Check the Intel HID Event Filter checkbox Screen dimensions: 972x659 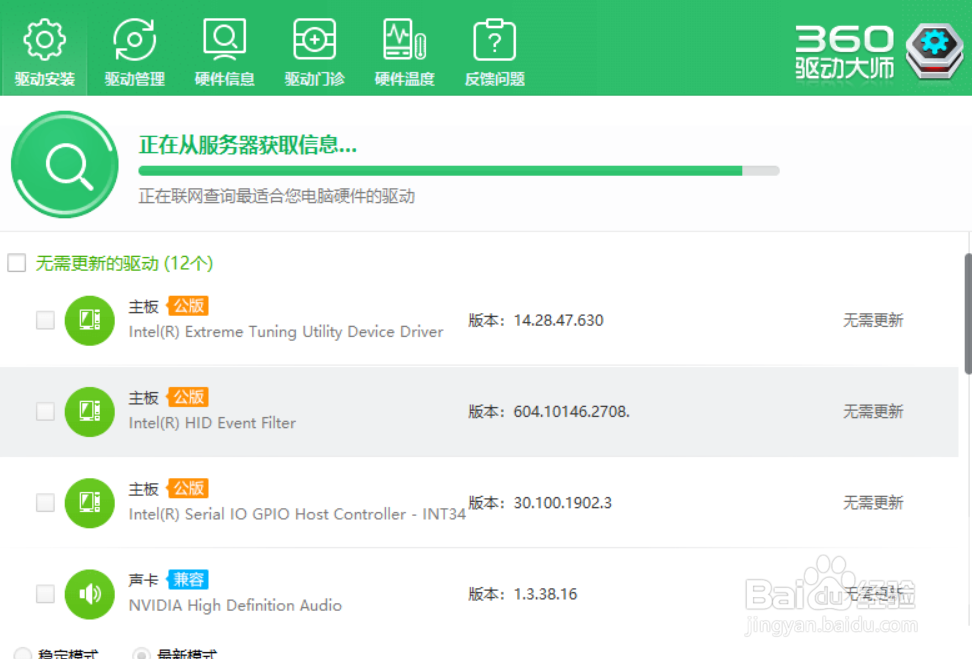click(x=45, y=411)
